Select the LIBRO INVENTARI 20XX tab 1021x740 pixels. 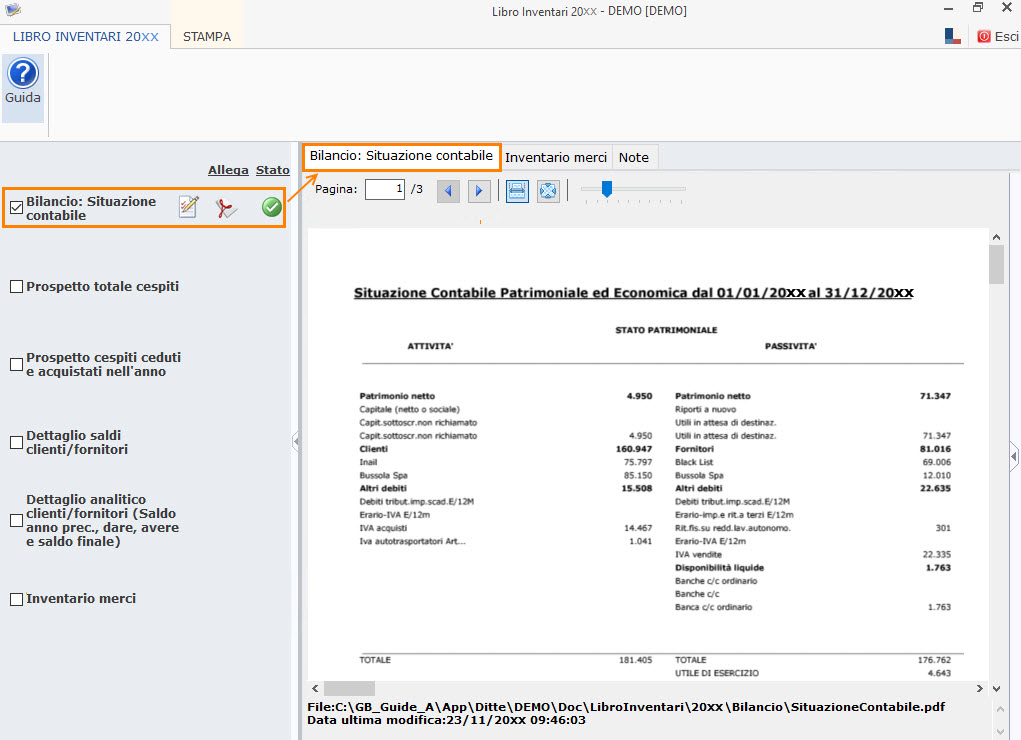85,36
